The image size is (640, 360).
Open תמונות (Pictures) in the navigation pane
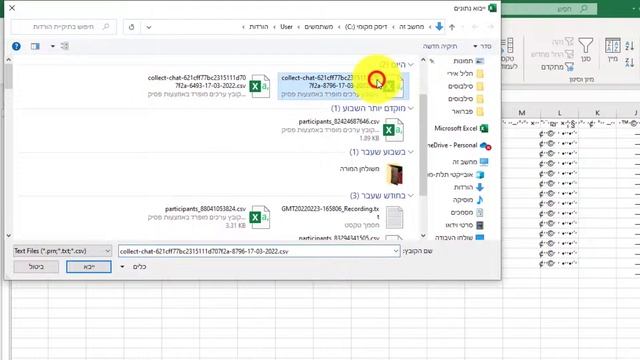[x=468, y=61]
